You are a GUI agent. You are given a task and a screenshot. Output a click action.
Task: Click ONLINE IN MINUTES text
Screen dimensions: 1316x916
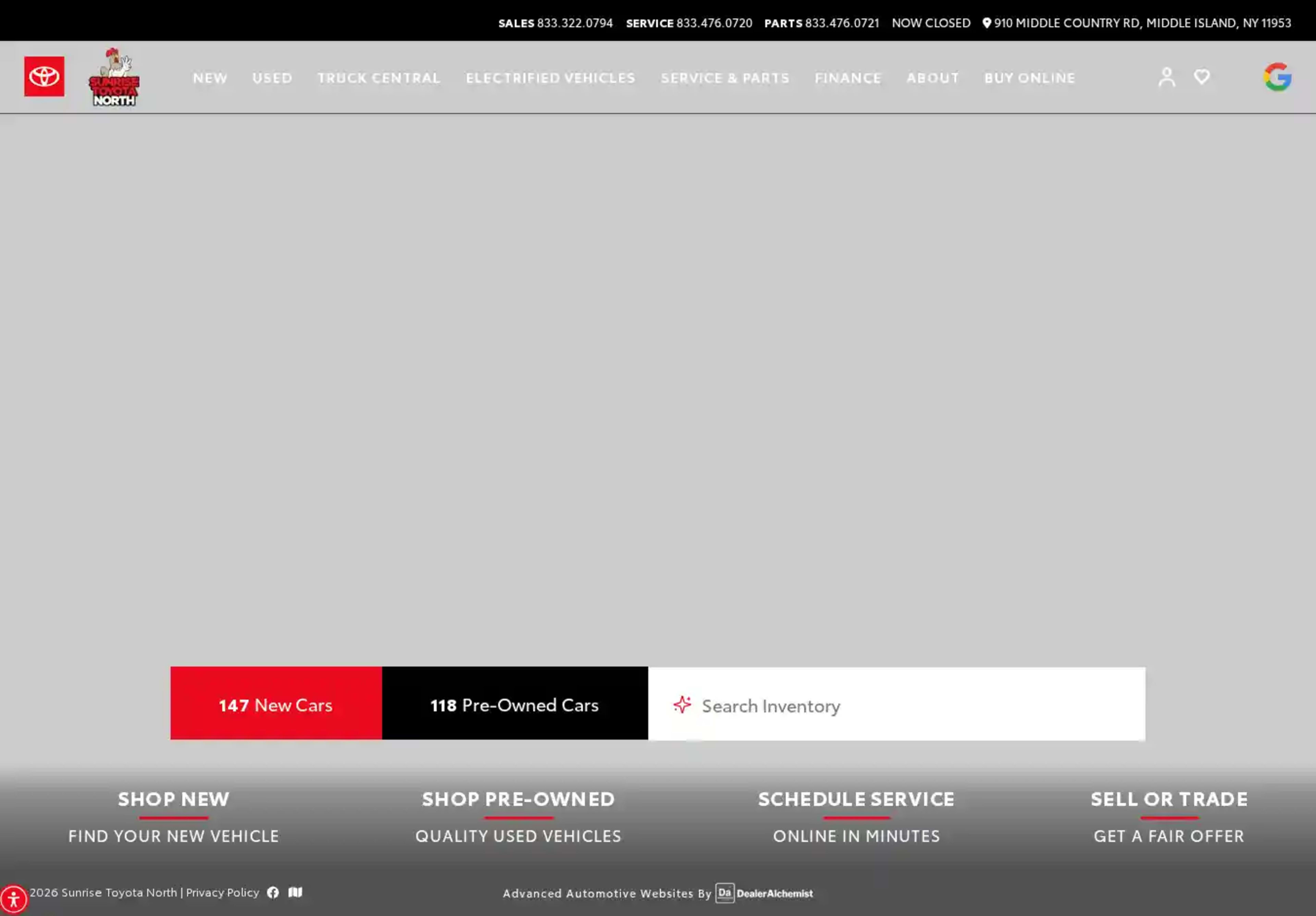tap(856, 836)
